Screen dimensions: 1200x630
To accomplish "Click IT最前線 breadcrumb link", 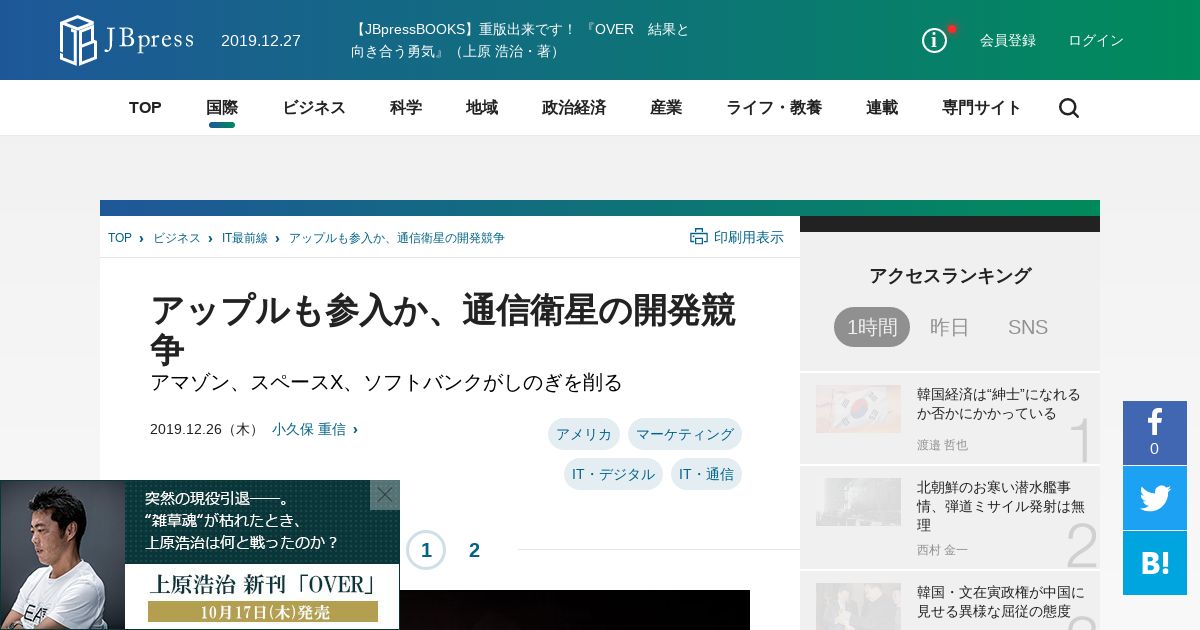I will [x=245, y=238].
